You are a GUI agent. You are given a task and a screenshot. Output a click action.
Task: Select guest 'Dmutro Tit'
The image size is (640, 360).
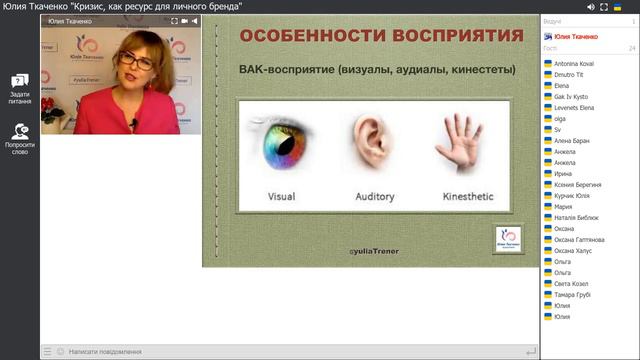[569, 75]
